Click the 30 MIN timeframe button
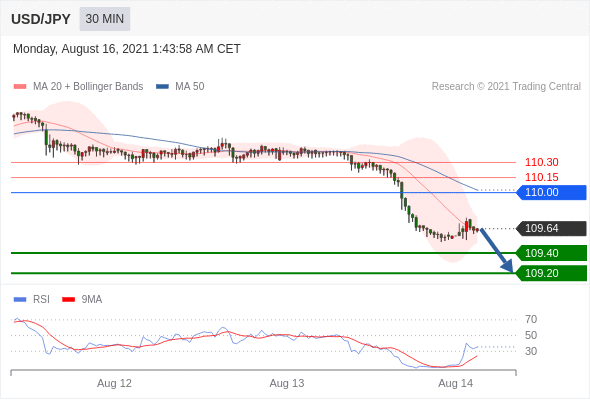Screen dimensions: 590x400 coord(105,19)
